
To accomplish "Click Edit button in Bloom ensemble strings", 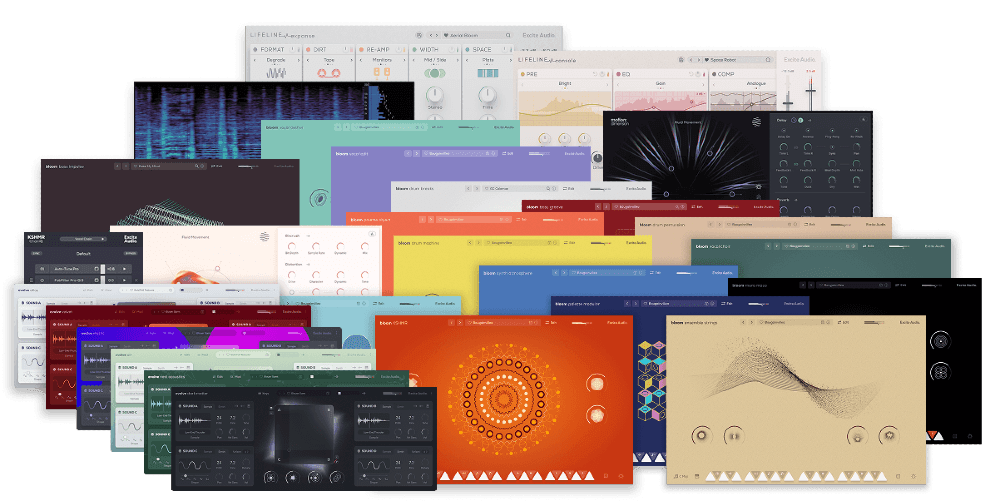I will point(844,323).
